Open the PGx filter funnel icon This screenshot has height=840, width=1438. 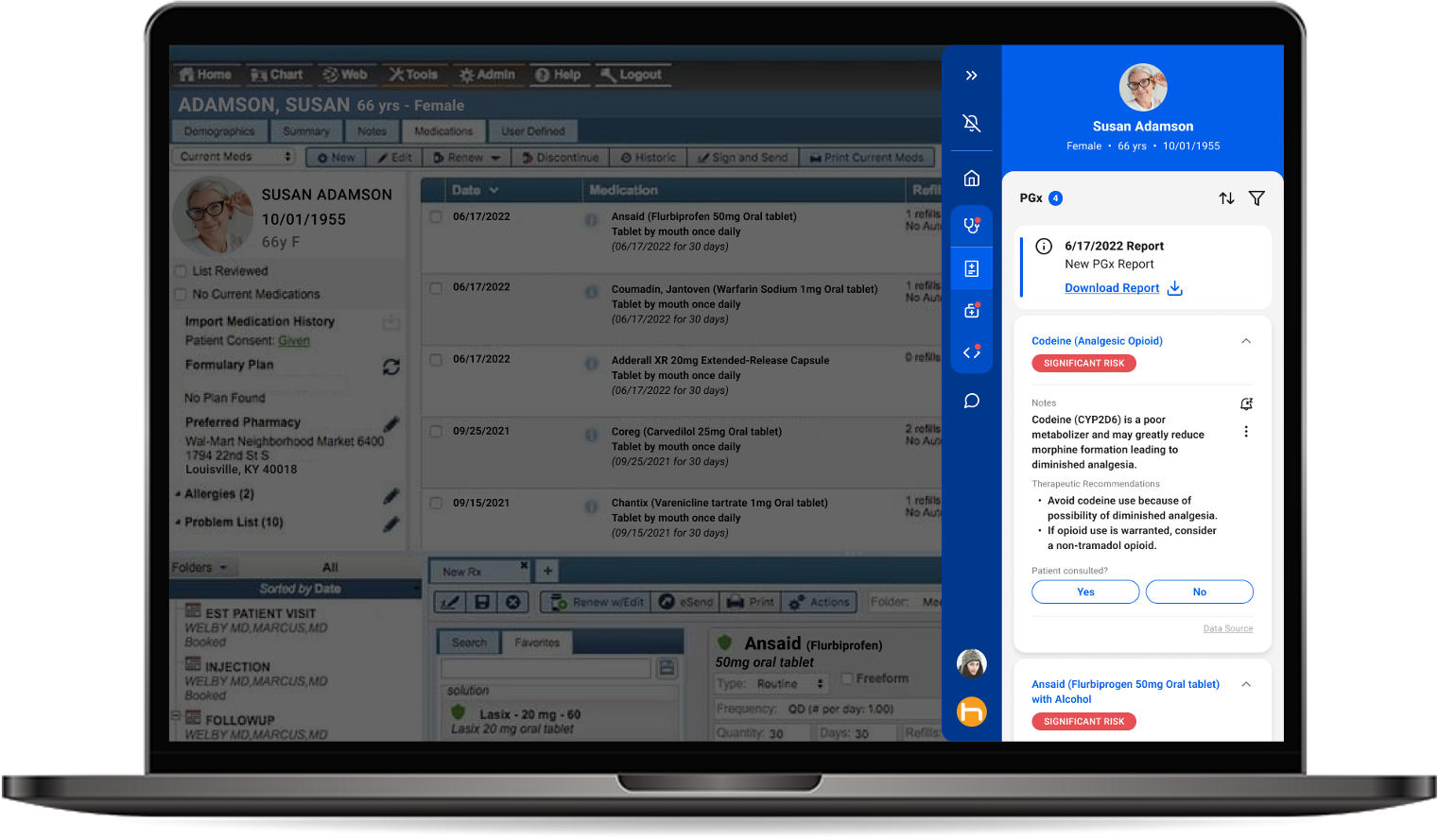click(x=1256, y=198)
